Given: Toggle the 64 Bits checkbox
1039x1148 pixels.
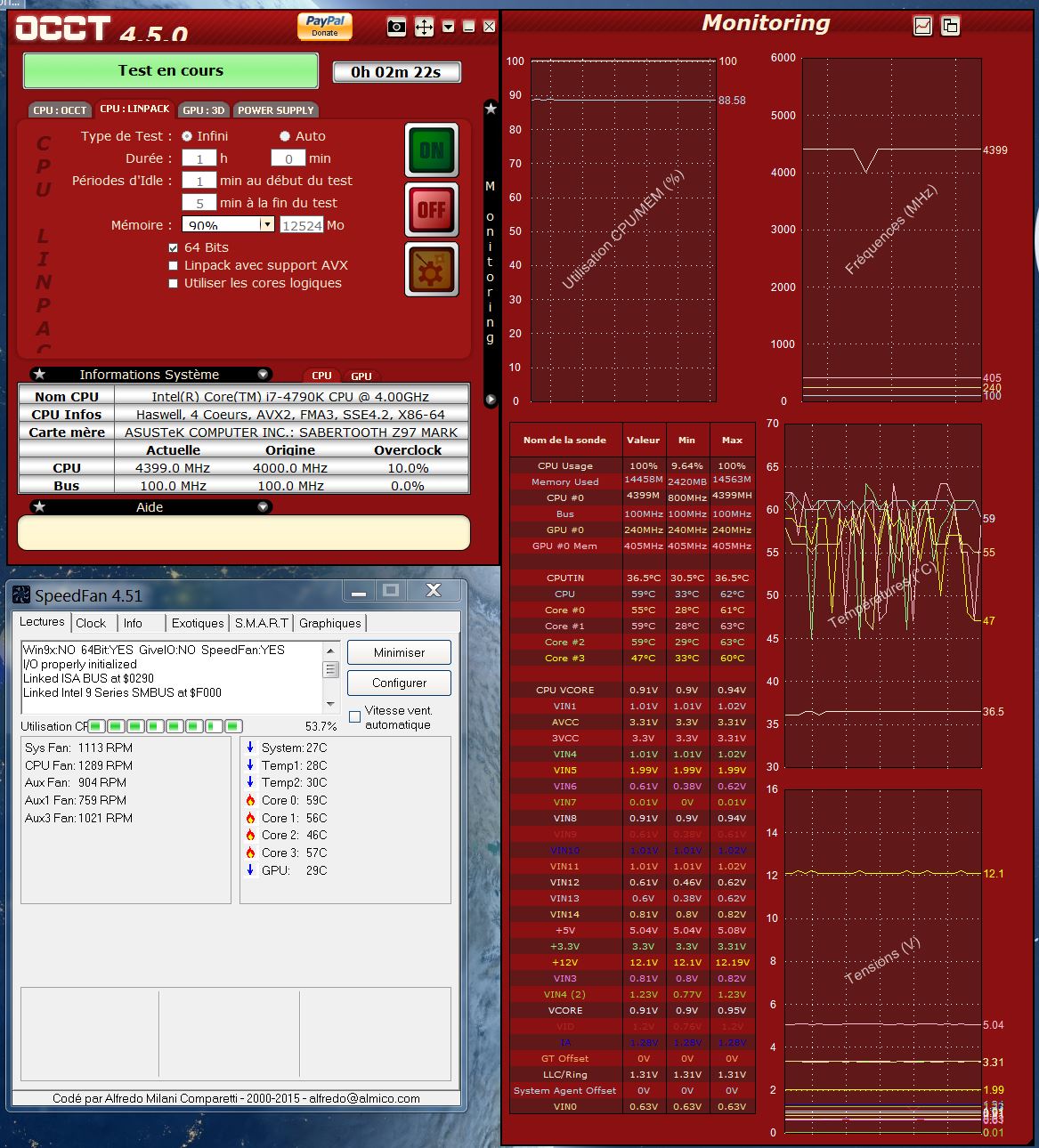Looking at the screenshot, I should click(x=174, y=247).
